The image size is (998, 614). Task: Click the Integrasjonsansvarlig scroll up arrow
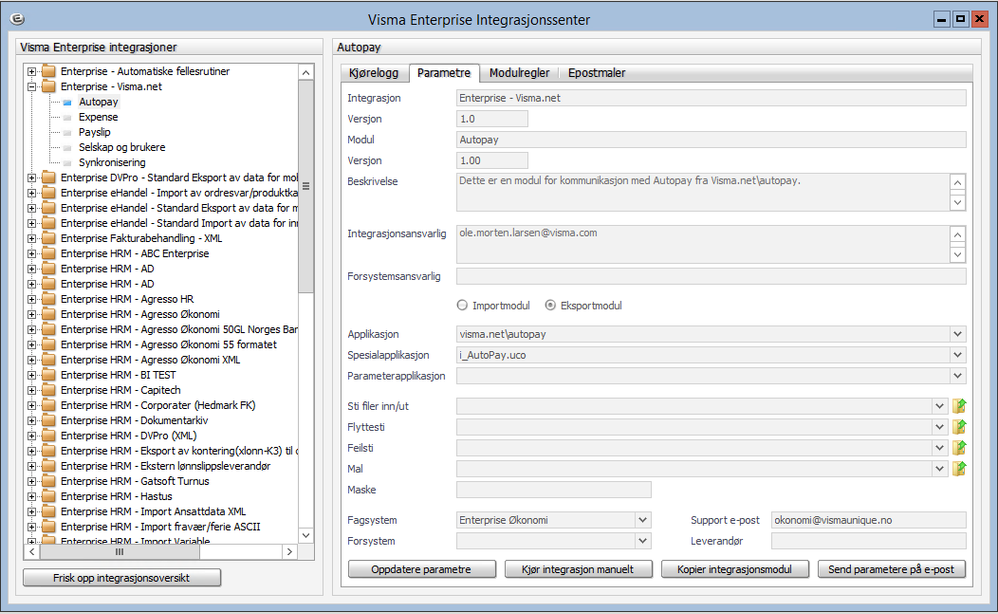[x=957, y=234]
